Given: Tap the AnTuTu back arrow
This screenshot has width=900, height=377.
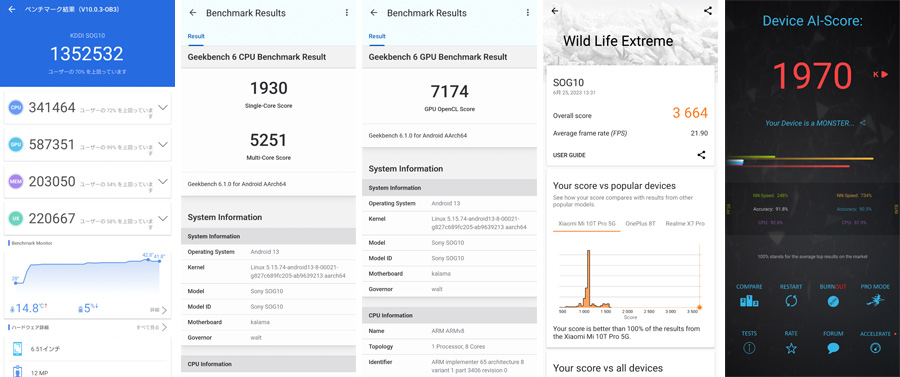Looking at the screenshot, I should click(11, 9).
